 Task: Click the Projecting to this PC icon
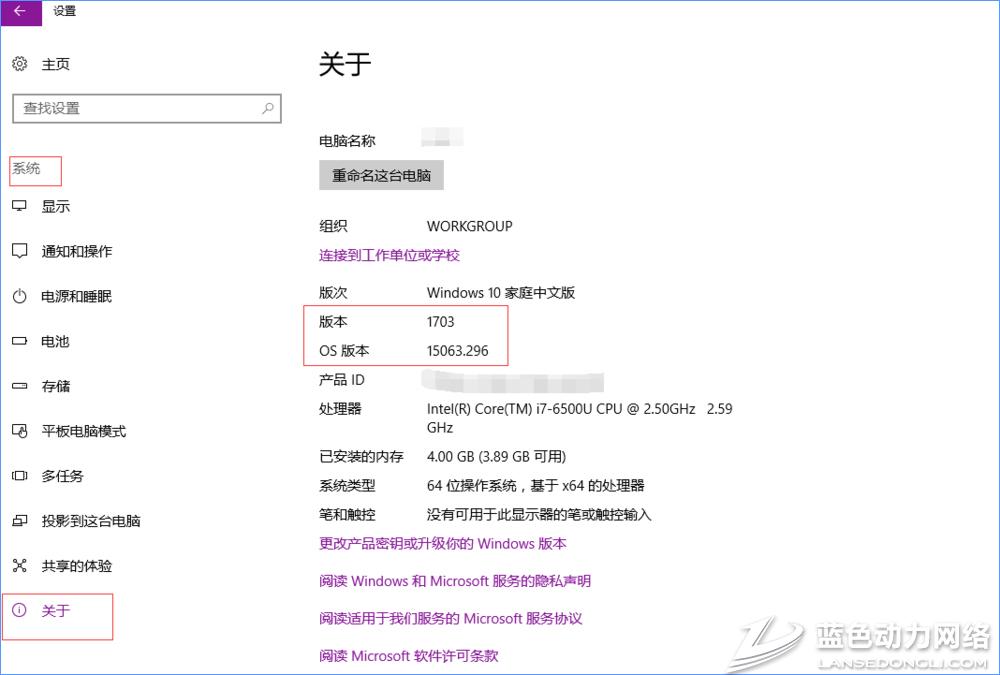(x=19, y=521)
